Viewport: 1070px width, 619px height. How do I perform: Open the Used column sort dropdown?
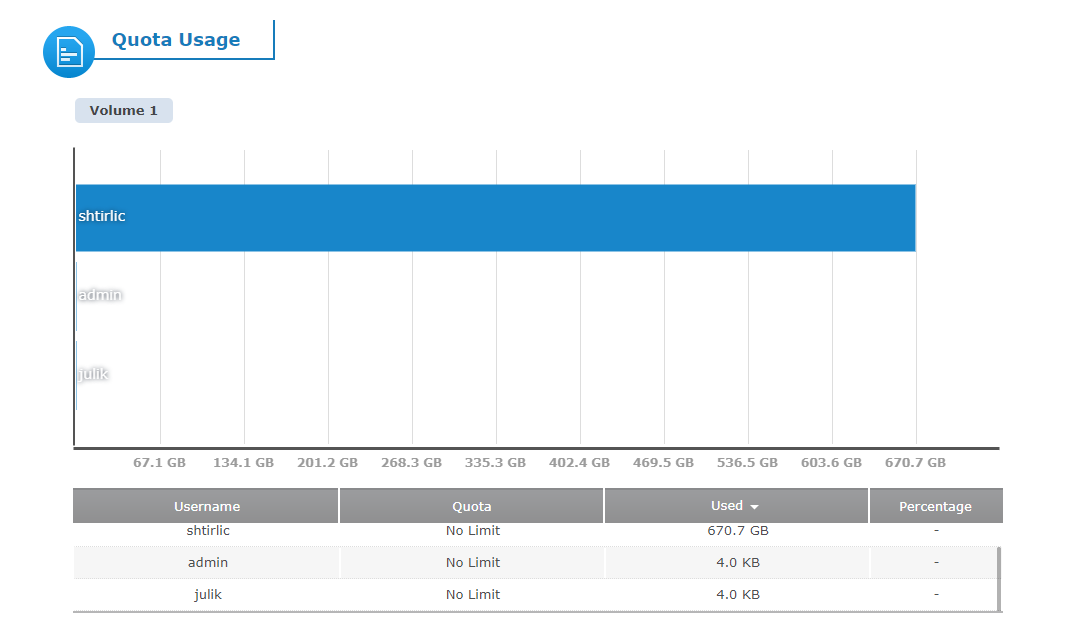tap(756, 506)
